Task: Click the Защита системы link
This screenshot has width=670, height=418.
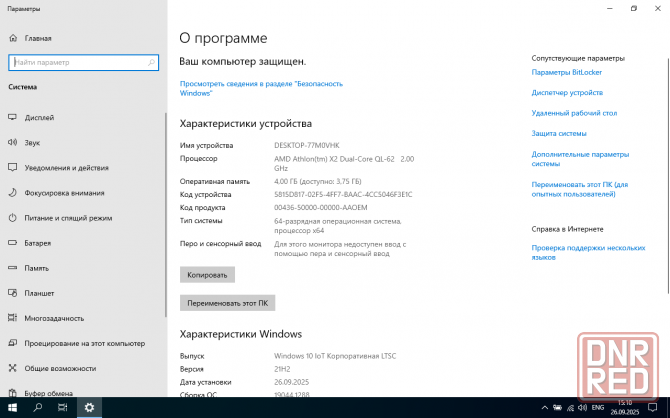Action: point(559,133)
